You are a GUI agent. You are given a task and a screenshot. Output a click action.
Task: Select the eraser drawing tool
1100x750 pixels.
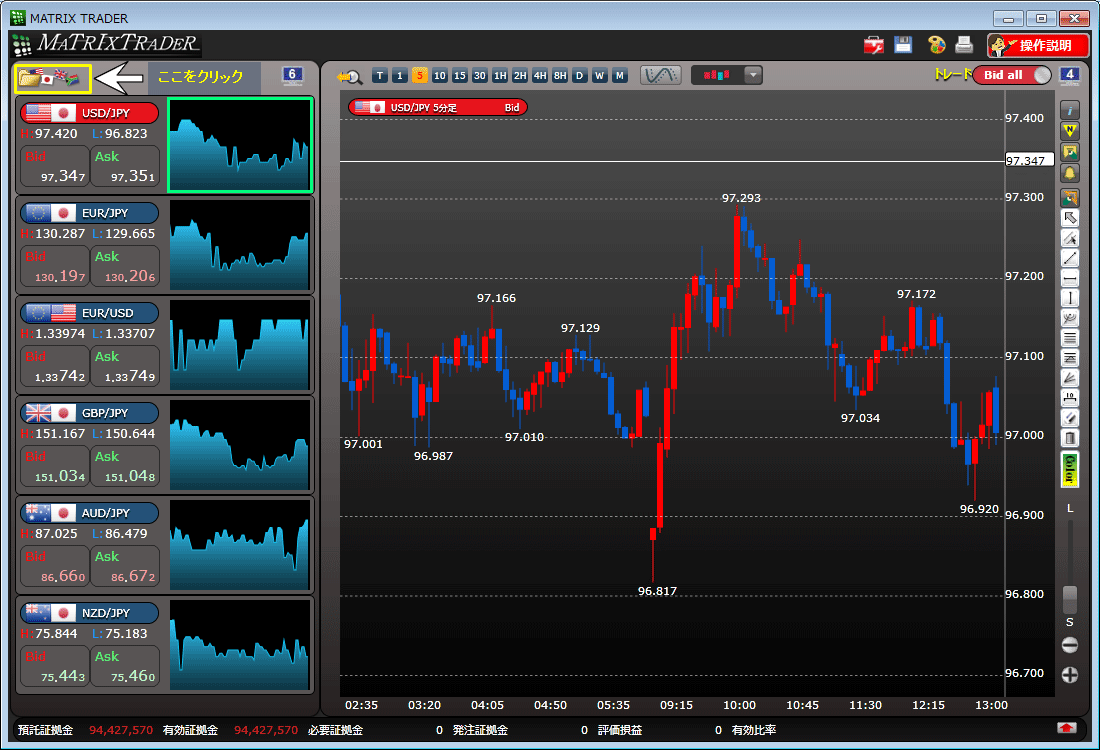click(1070, 419)
